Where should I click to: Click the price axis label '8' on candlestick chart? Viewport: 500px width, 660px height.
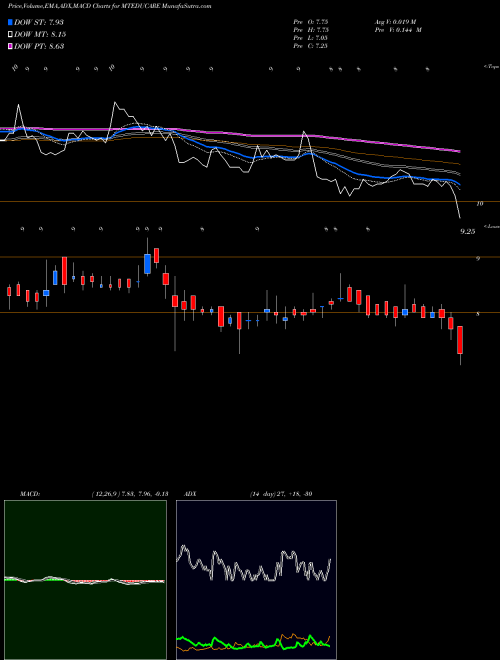(478, 314)
